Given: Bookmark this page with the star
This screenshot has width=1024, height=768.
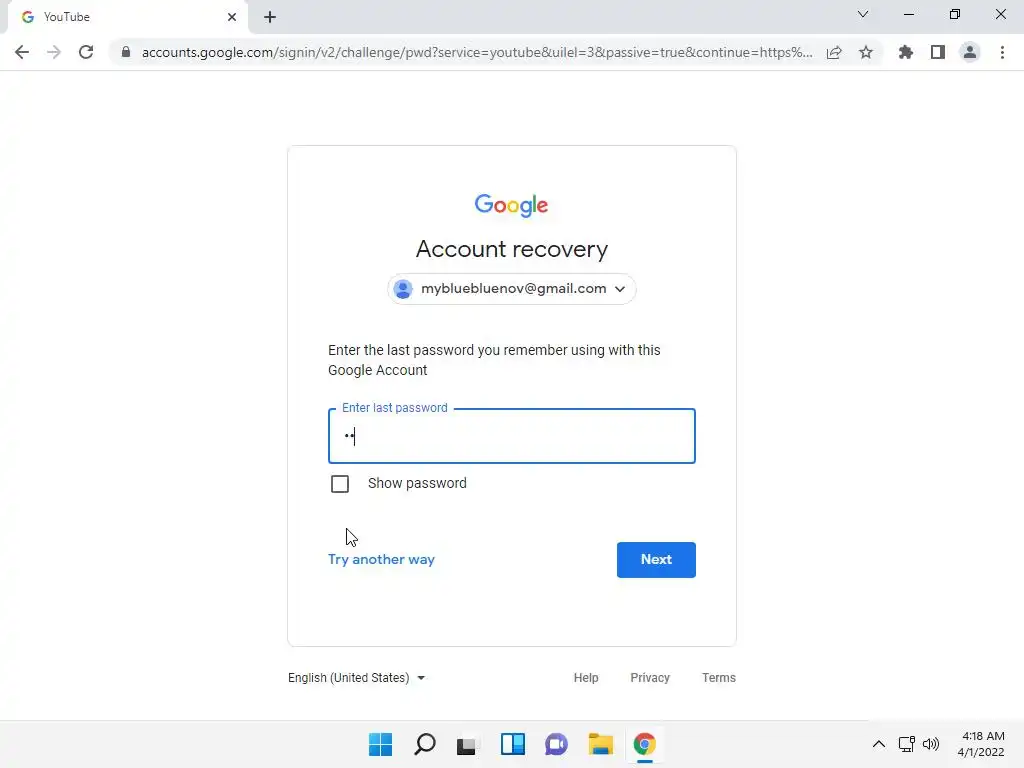Looking at the screenshot, I should (x=866, y=52).
